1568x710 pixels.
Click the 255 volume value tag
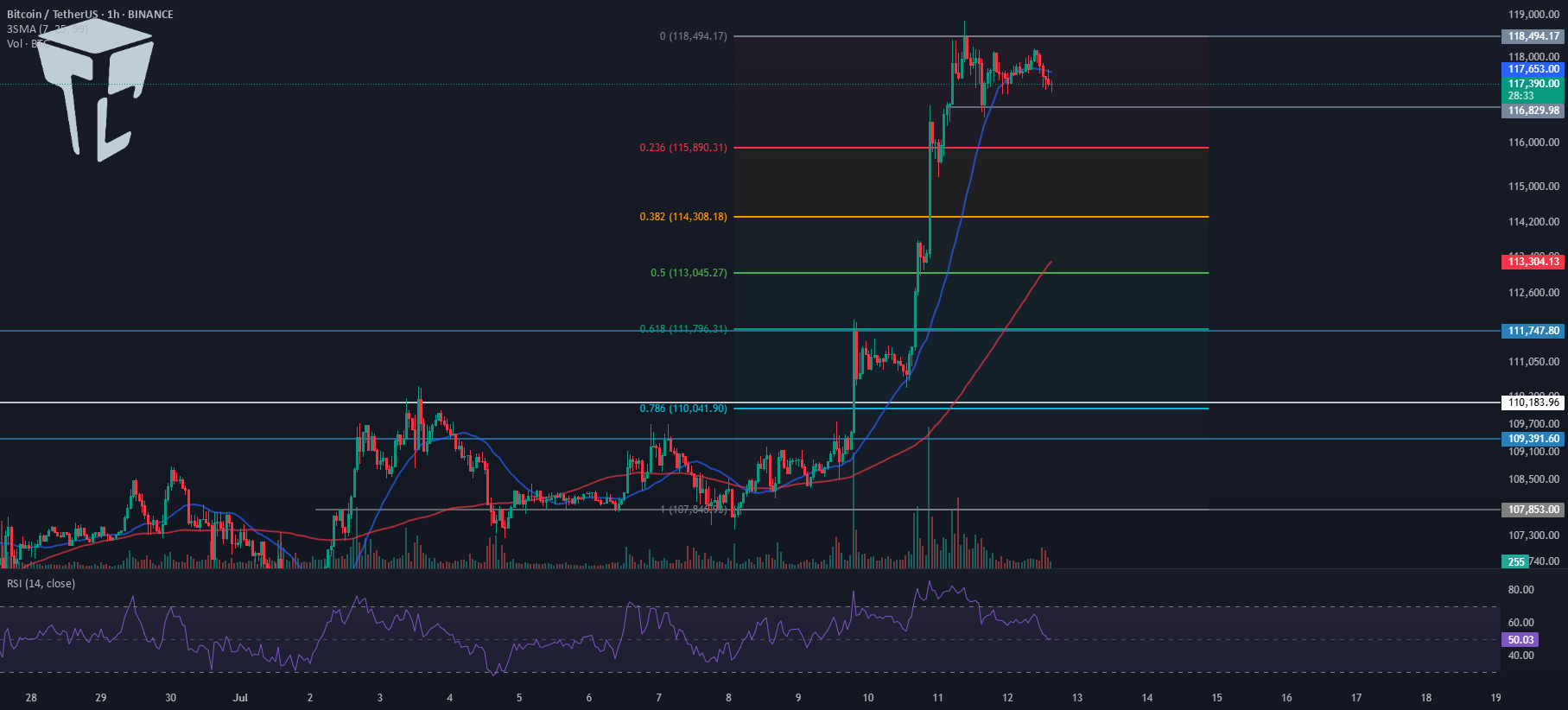coord(1516,561)
